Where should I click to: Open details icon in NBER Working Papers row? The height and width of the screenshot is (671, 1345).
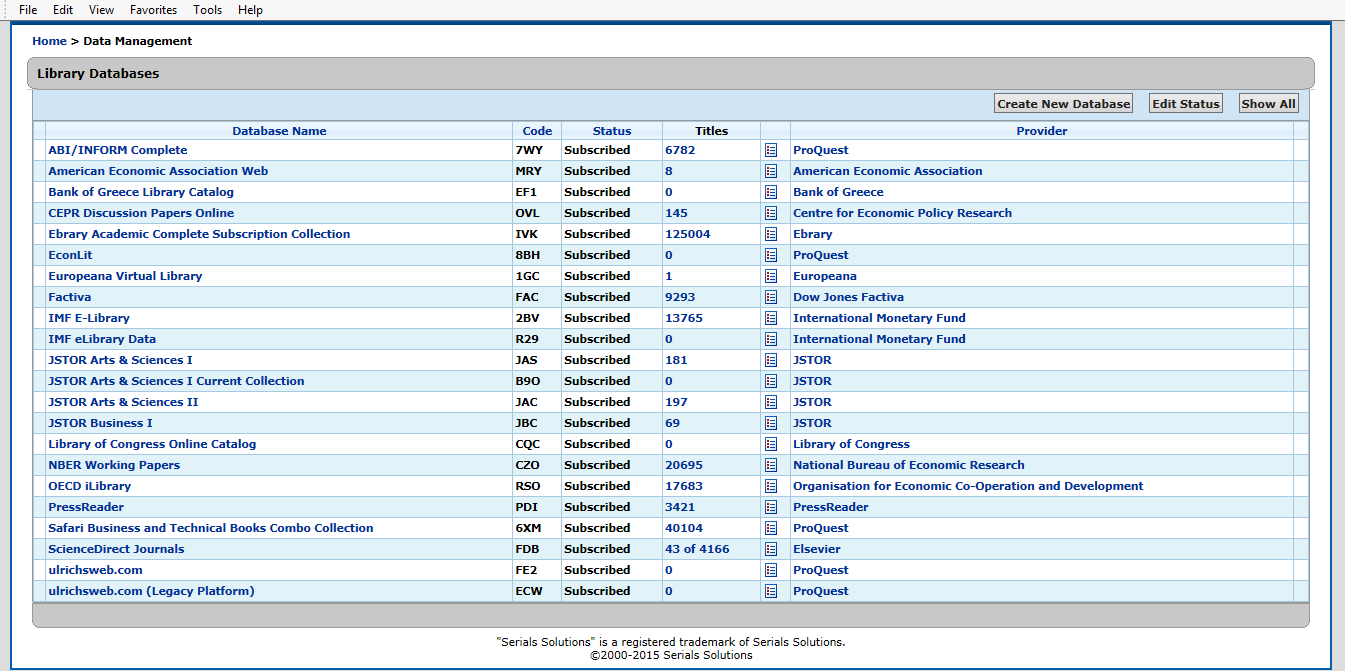(771, 465)
